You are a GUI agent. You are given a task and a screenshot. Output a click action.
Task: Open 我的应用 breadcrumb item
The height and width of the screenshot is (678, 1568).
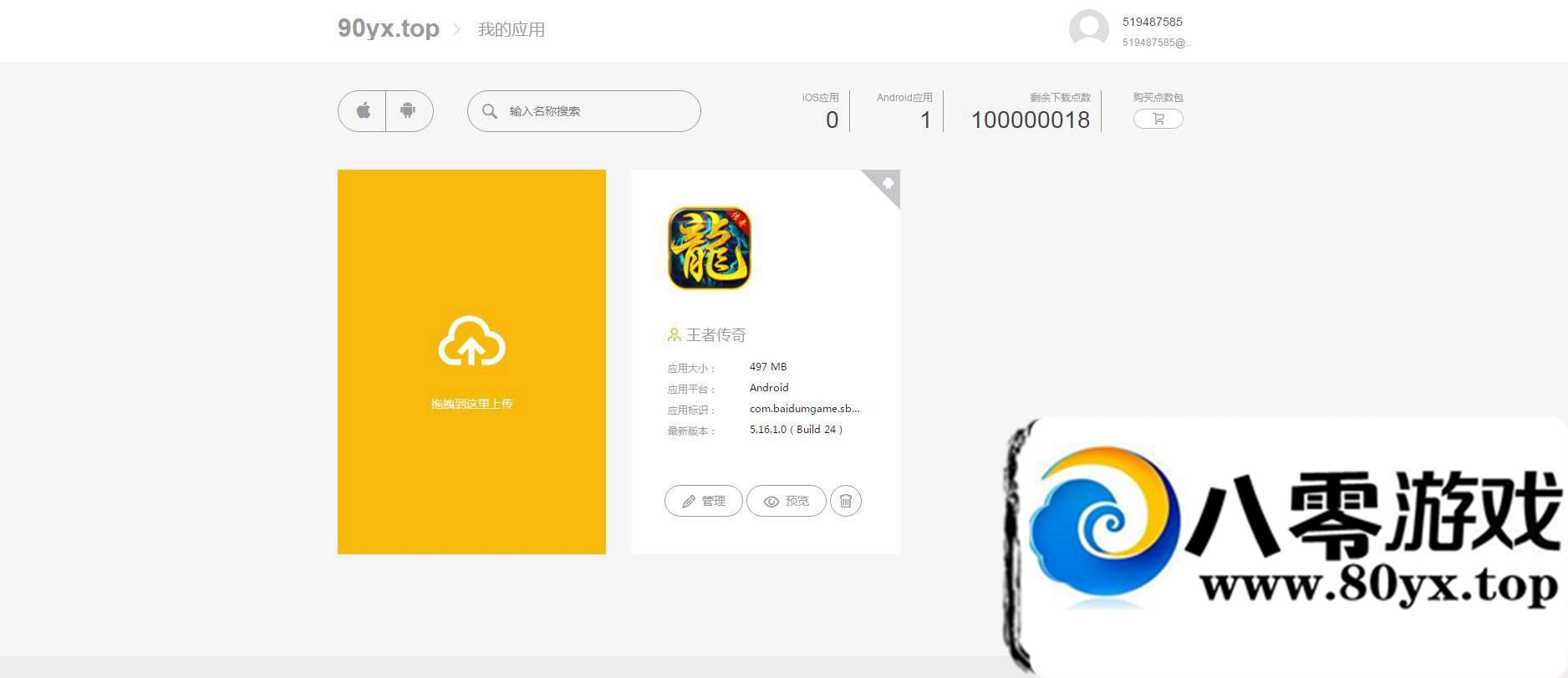point(511,29)
